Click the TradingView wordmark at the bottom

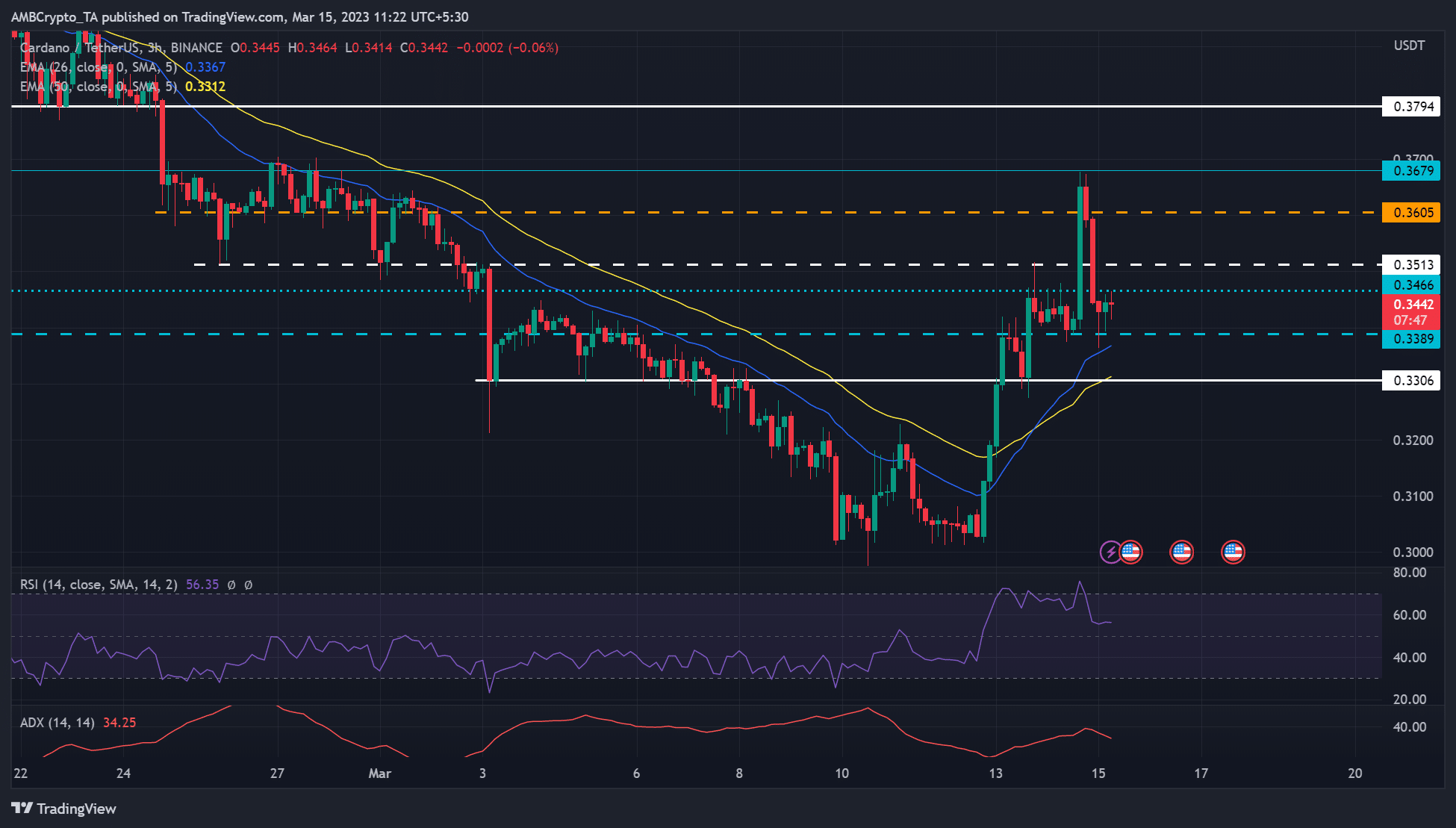75,809
